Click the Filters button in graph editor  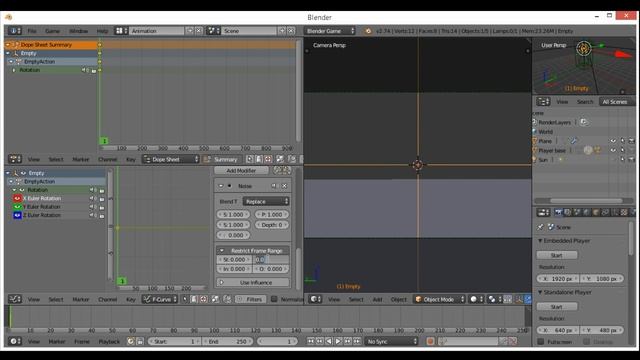click(250, 299)
